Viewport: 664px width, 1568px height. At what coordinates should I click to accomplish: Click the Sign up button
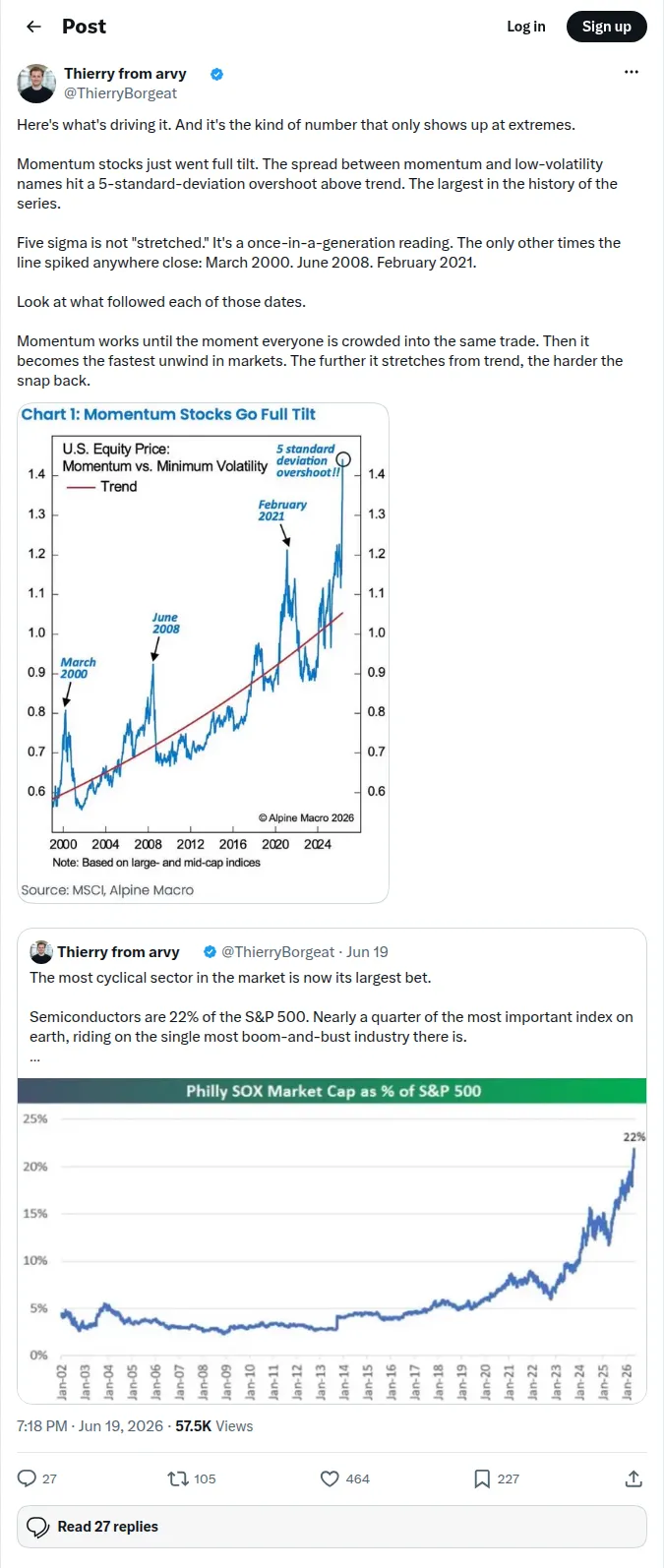click(x=606, y=27)
